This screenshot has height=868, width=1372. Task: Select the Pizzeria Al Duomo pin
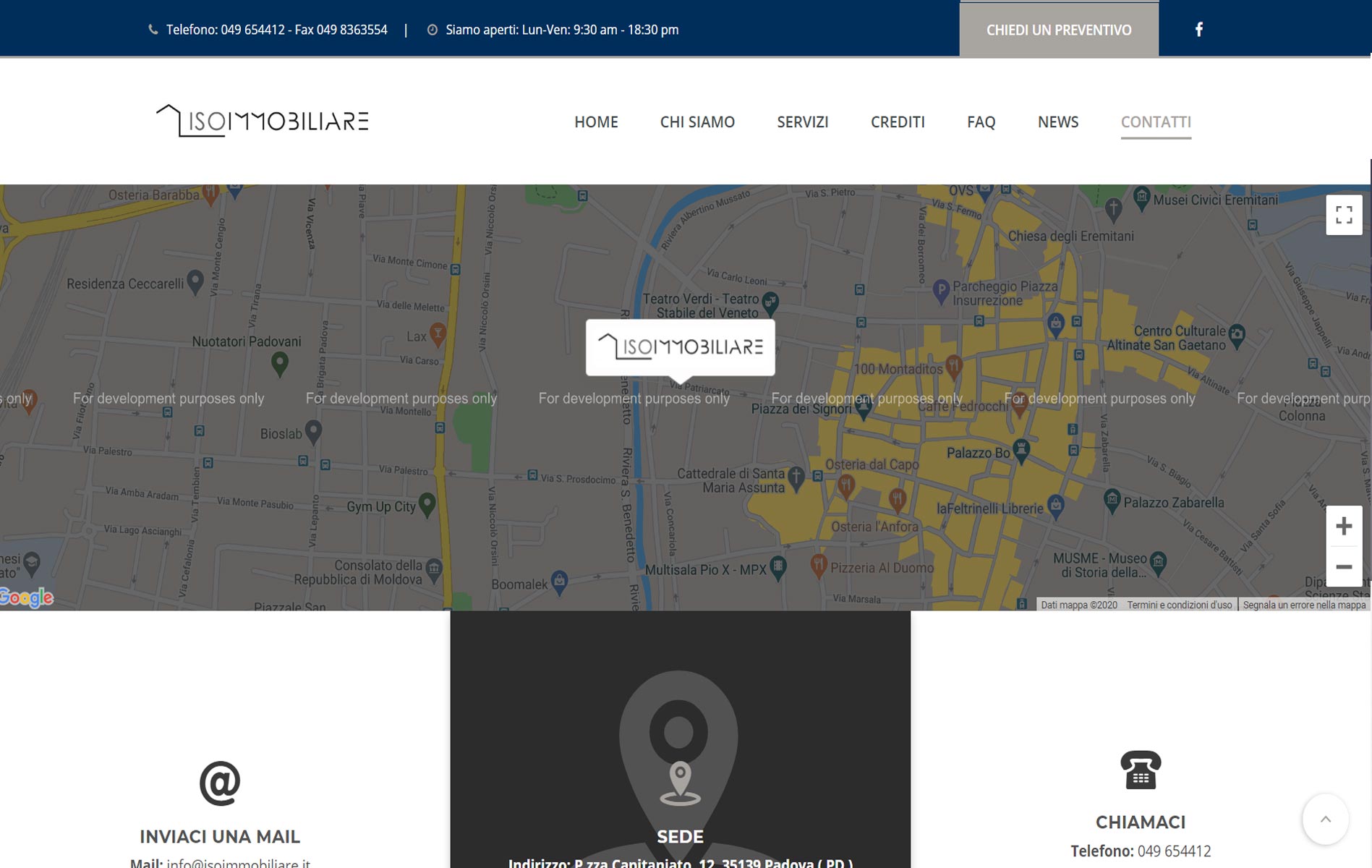(x=819, y=564)
